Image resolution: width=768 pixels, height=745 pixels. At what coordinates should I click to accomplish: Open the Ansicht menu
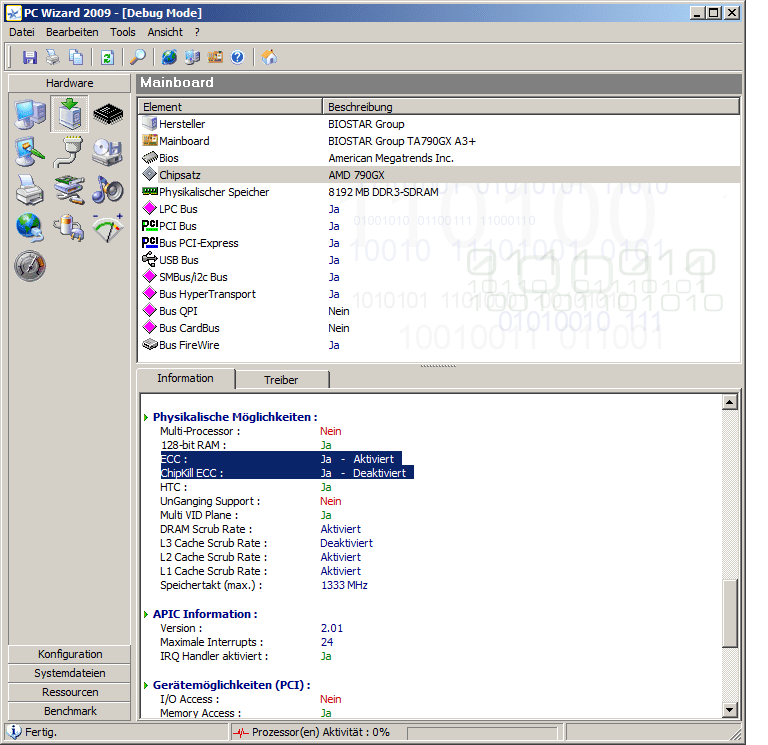point(165,32)
